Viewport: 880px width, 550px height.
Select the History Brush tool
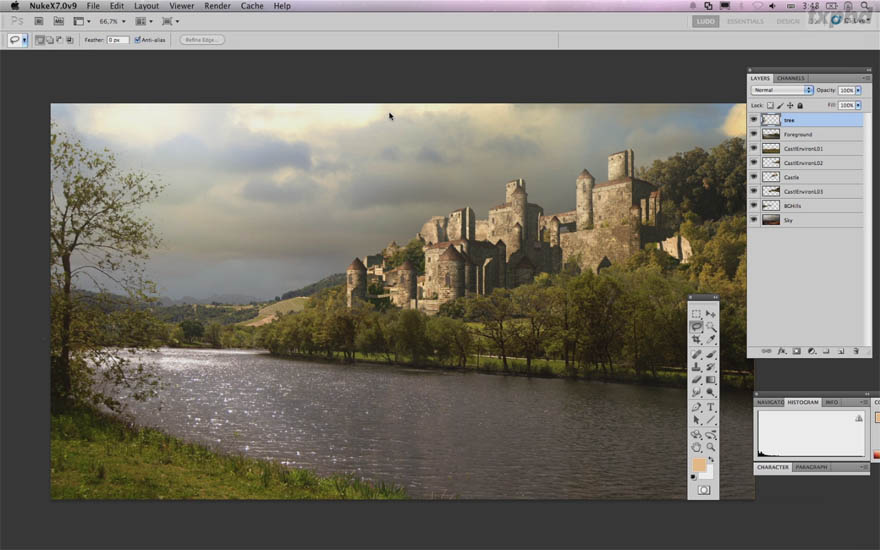pos(711,367)
